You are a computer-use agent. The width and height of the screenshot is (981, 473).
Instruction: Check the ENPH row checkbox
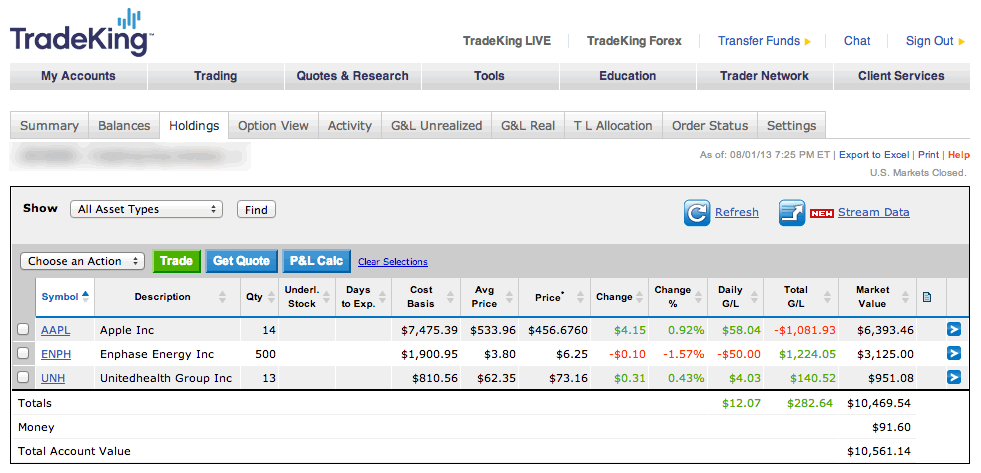point(23,353)
